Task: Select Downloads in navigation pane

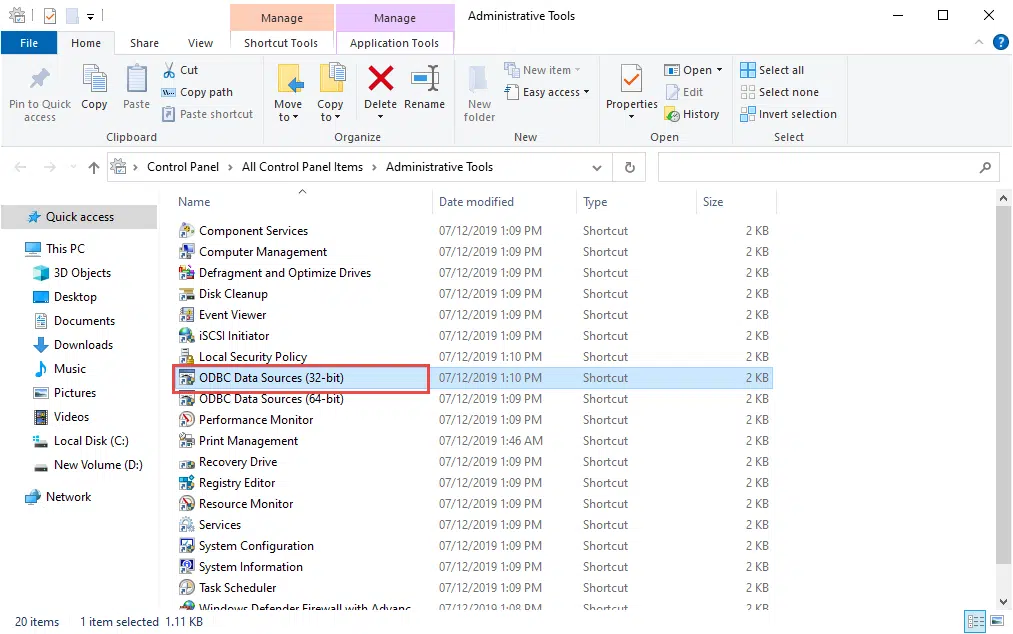Action: (x=83, y=344)
